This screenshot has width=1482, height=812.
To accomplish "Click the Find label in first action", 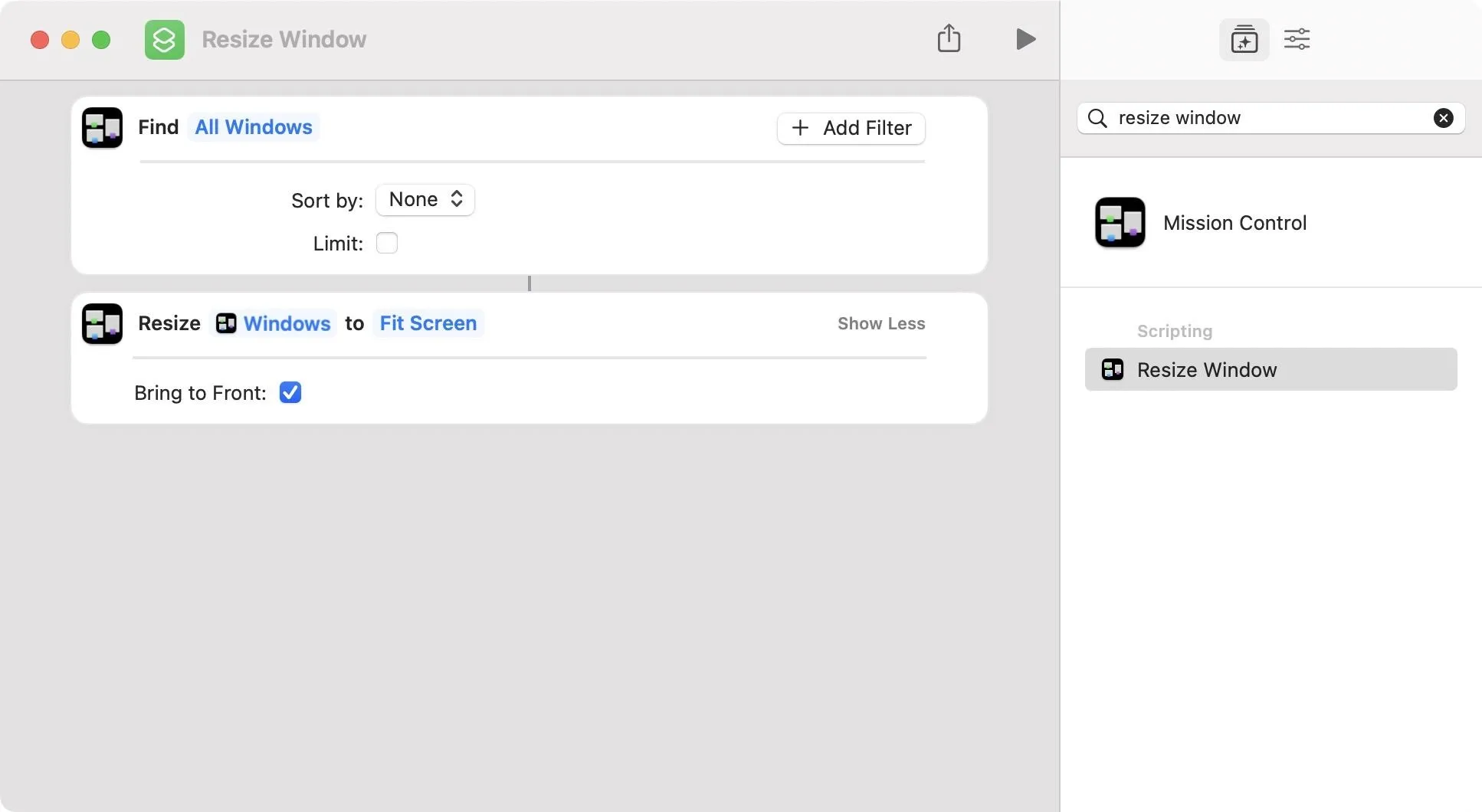I will tap(159, 127).
